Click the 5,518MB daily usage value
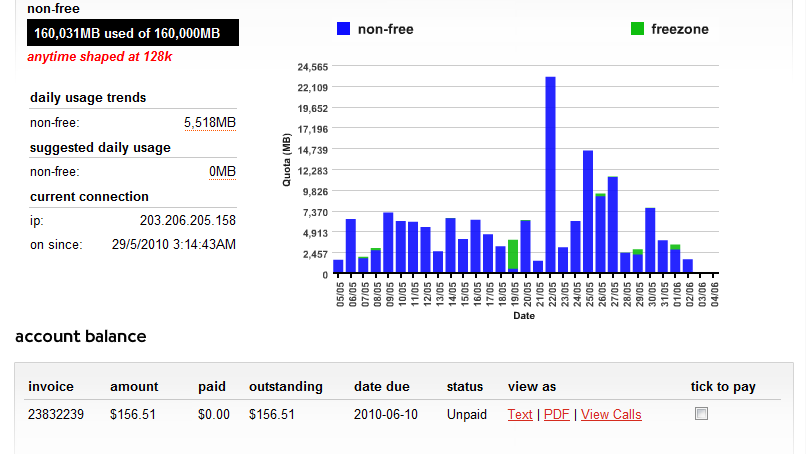The image size is (806, 454). [x=210, y=123]
